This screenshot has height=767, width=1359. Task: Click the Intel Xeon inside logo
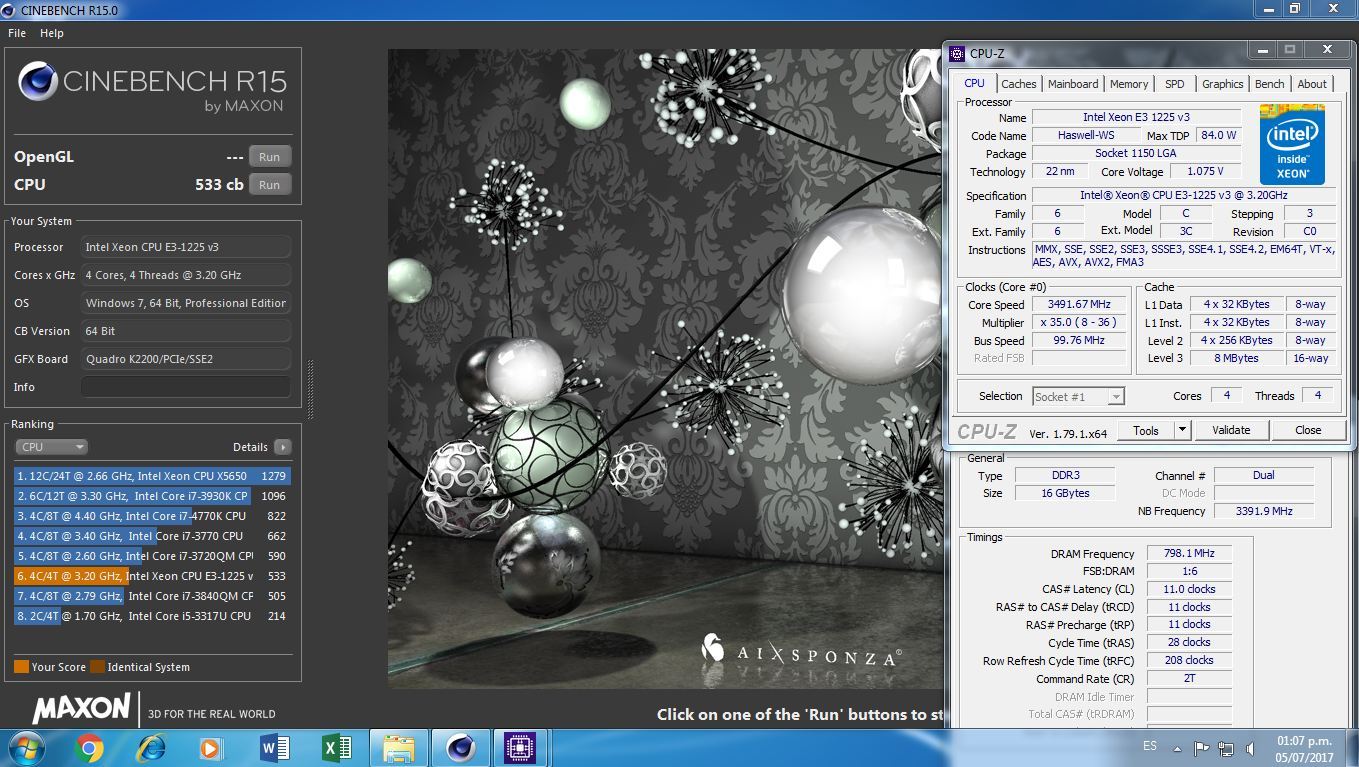click(x=1292, y=145)
